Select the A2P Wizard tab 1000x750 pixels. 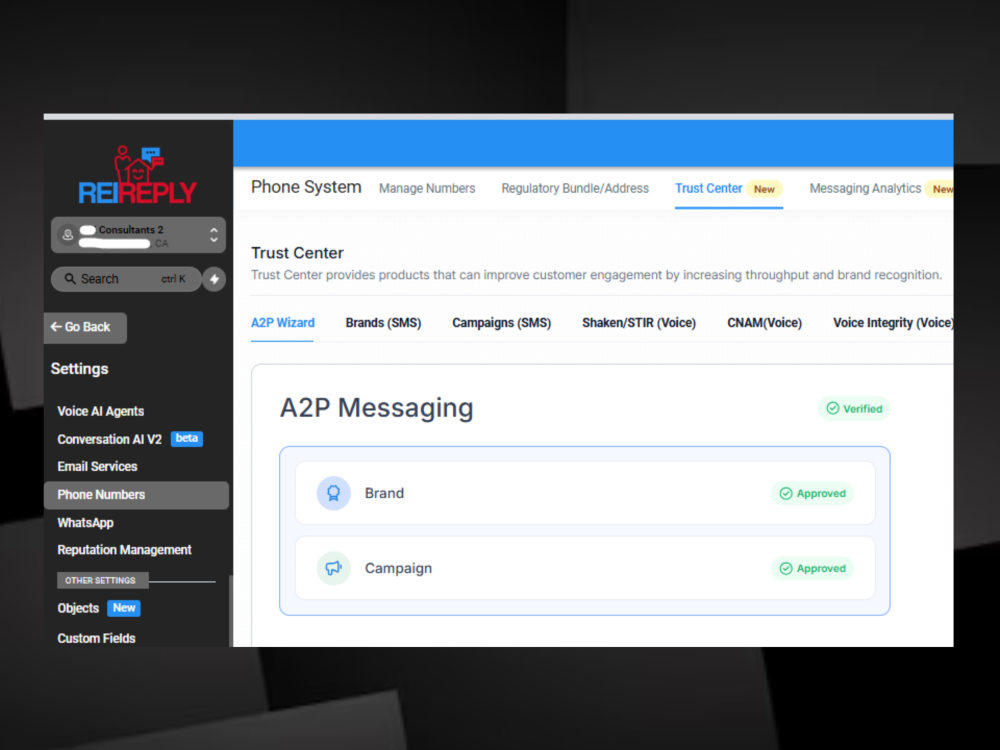tap(283, 323)
